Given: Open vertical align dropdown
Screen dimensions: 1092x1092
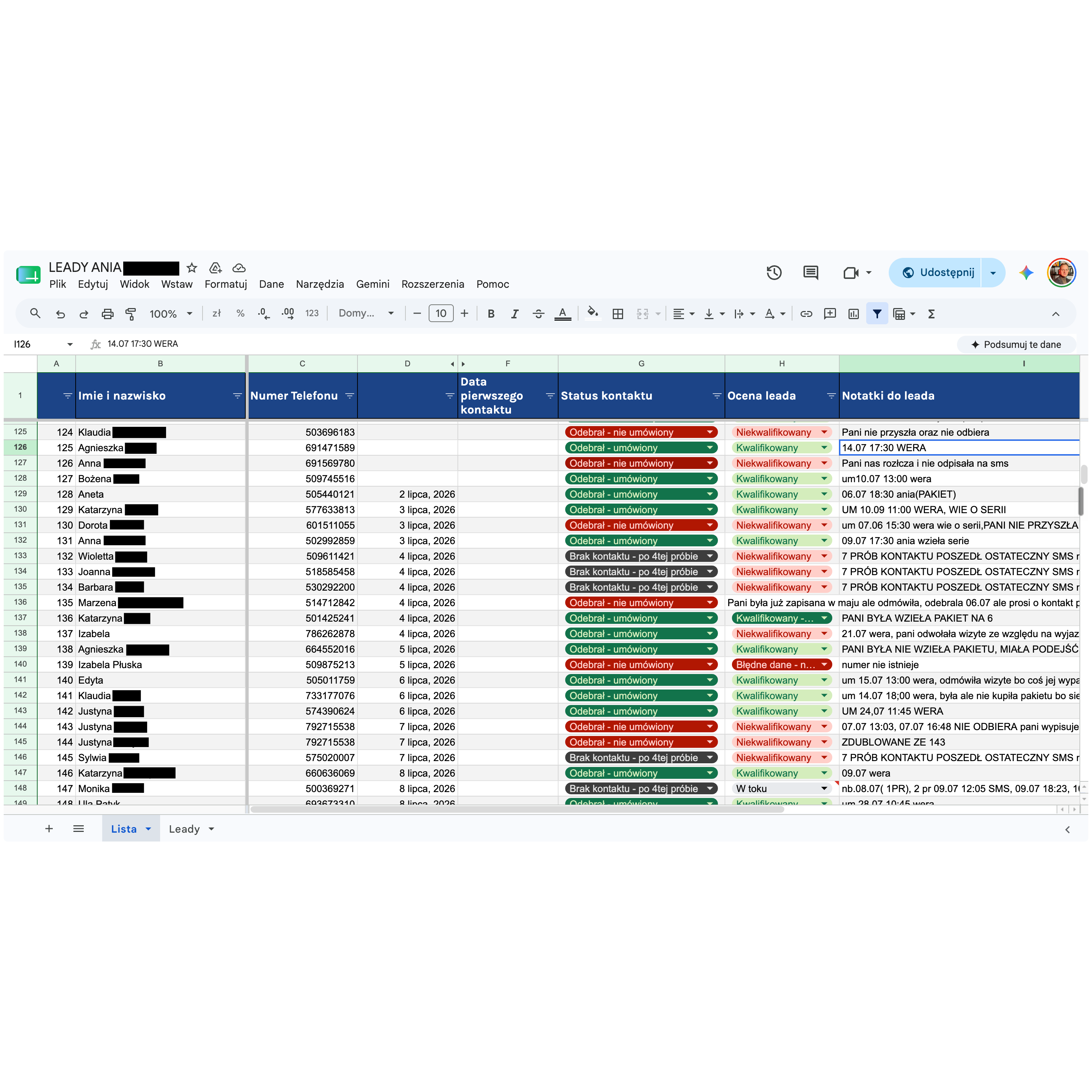Looking at the screenshot, I should 714,314.
